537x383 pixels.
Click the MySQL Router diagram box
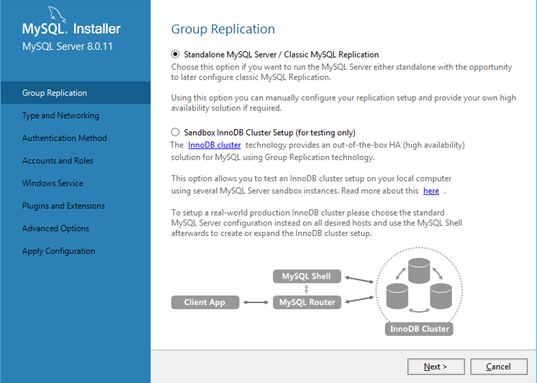[x=307, y=302]
